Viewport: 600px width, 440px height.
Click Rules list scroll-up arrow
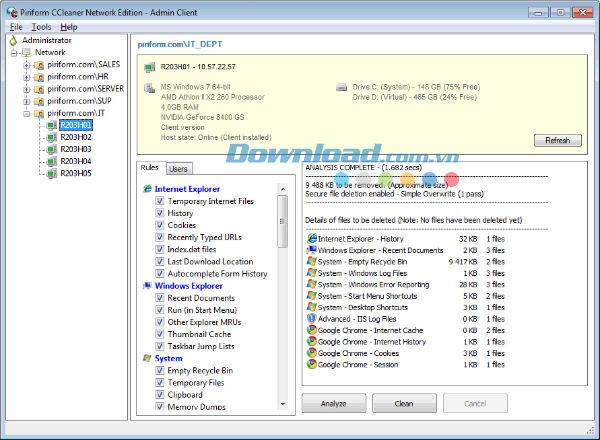(283, 189)
